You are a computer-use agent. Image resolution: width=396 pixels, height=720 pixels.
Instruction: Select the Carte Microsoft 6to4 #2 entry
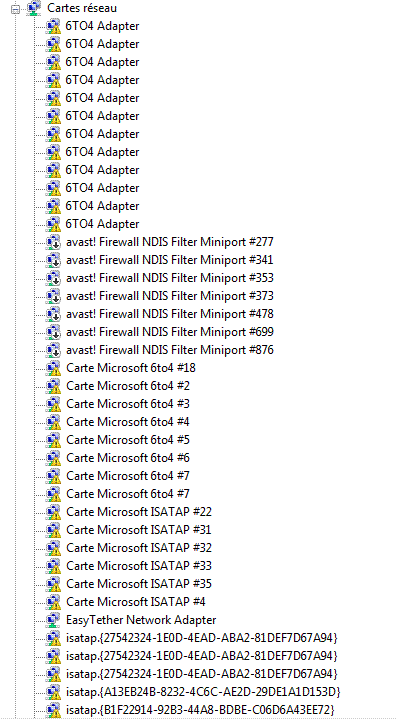click(128, 386)
